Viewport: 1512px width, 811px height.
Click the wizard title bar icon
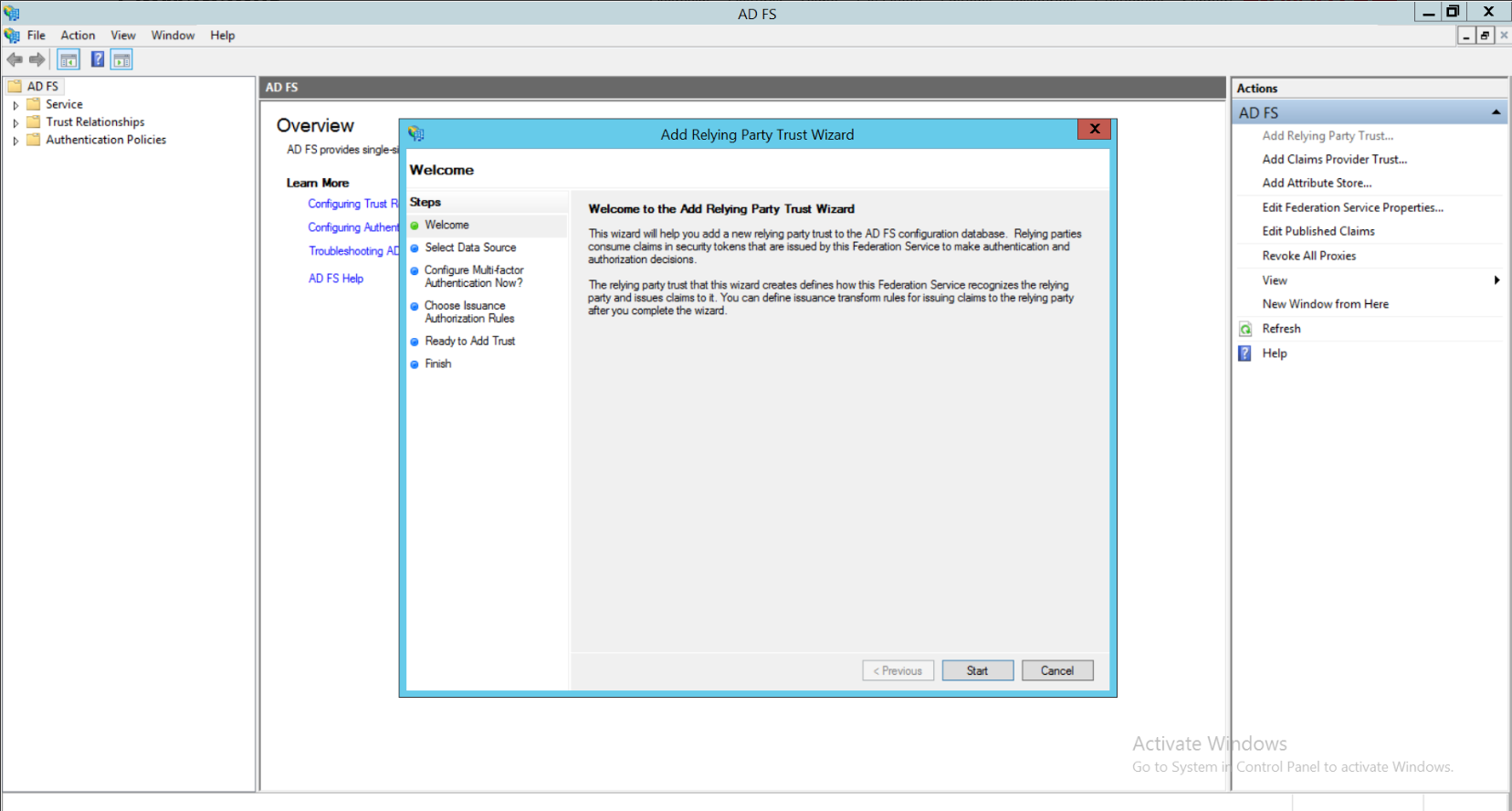point(416,134)
